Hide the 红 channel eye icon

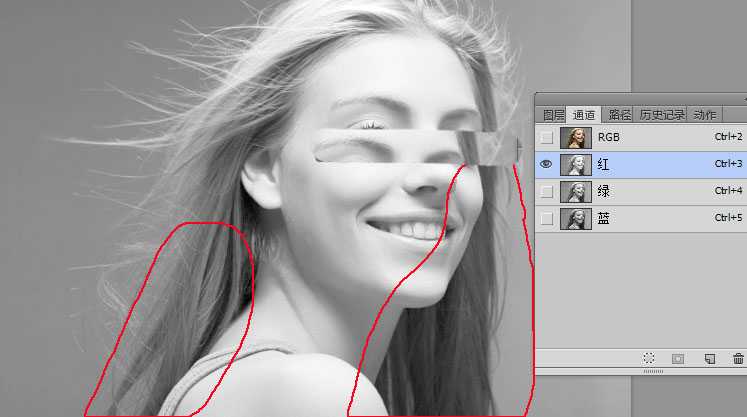[545, 164]
